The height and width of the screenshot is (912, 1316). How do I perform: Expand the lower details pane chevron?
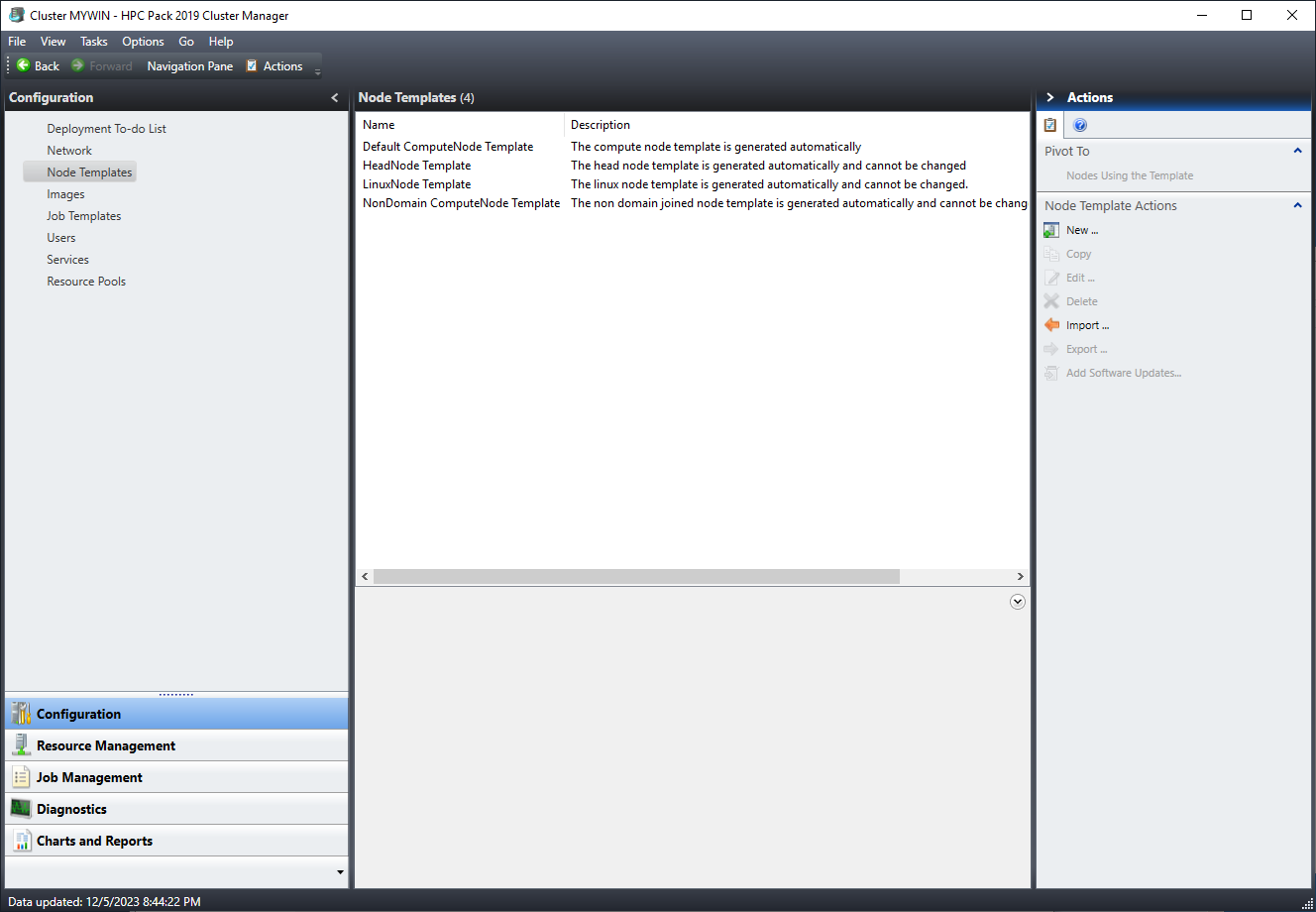(x=1017, y=601)
